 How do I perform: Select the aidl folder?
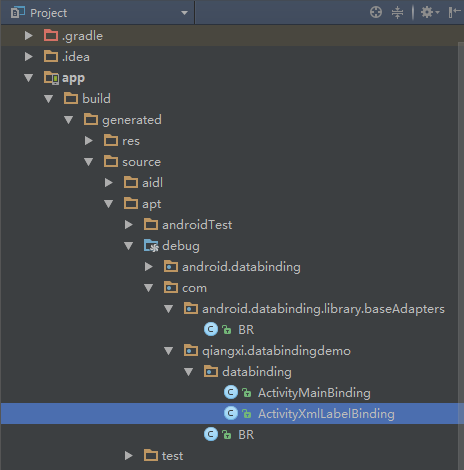tap(152, 183)
